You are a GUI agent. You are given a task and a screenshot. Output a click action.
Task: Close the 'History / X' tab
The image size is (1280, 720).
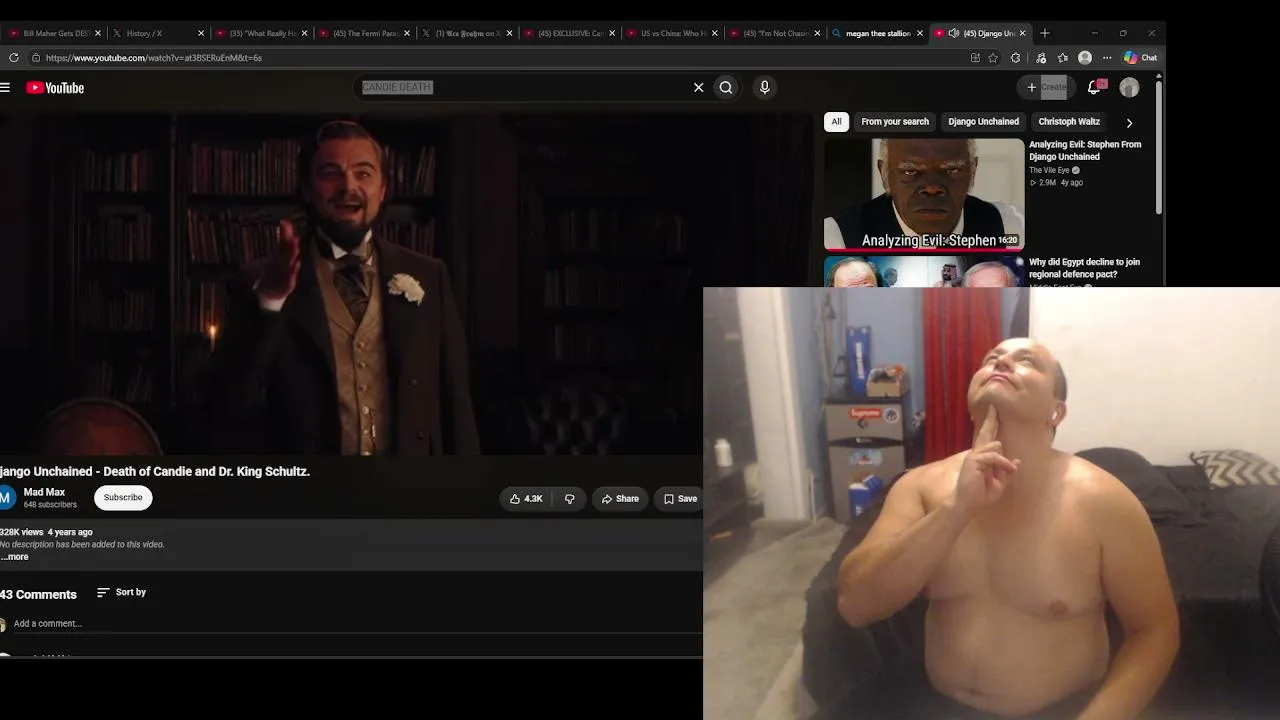coord(201,33)
